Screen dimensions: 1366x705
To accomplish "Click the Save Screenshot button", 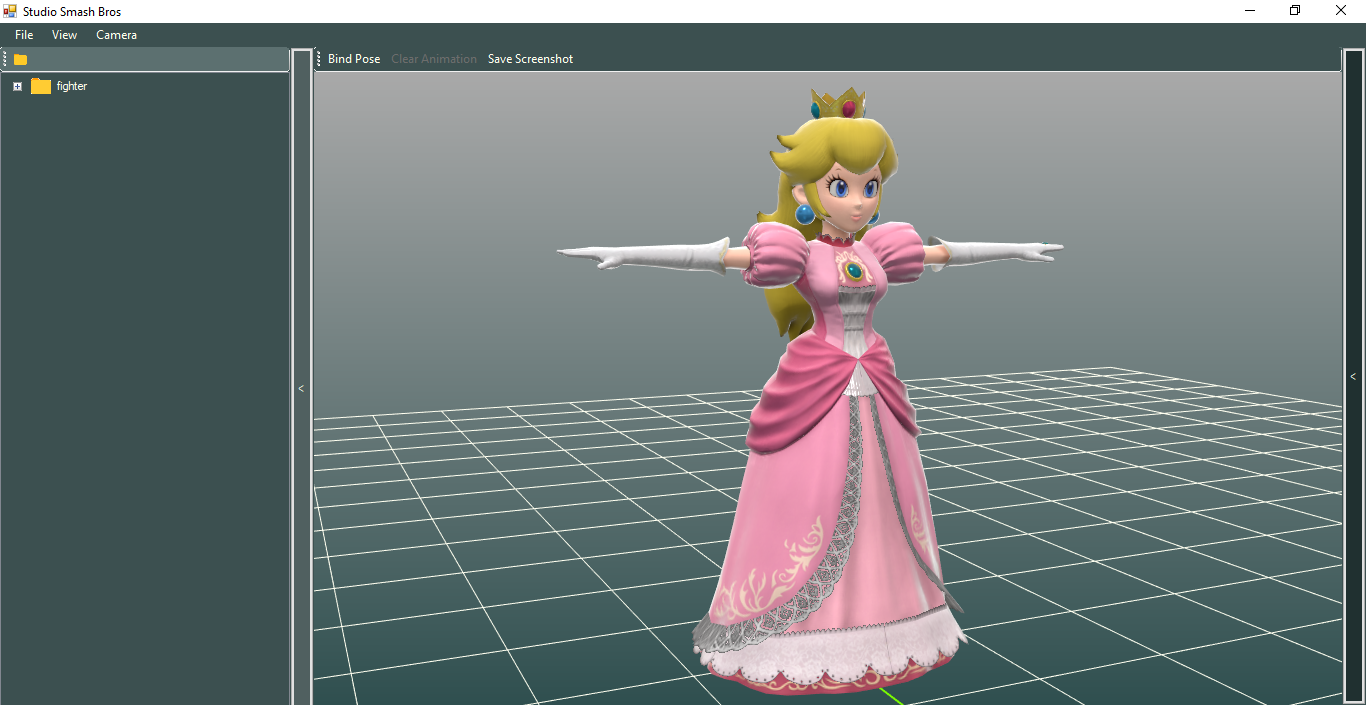I will [530, 59].
